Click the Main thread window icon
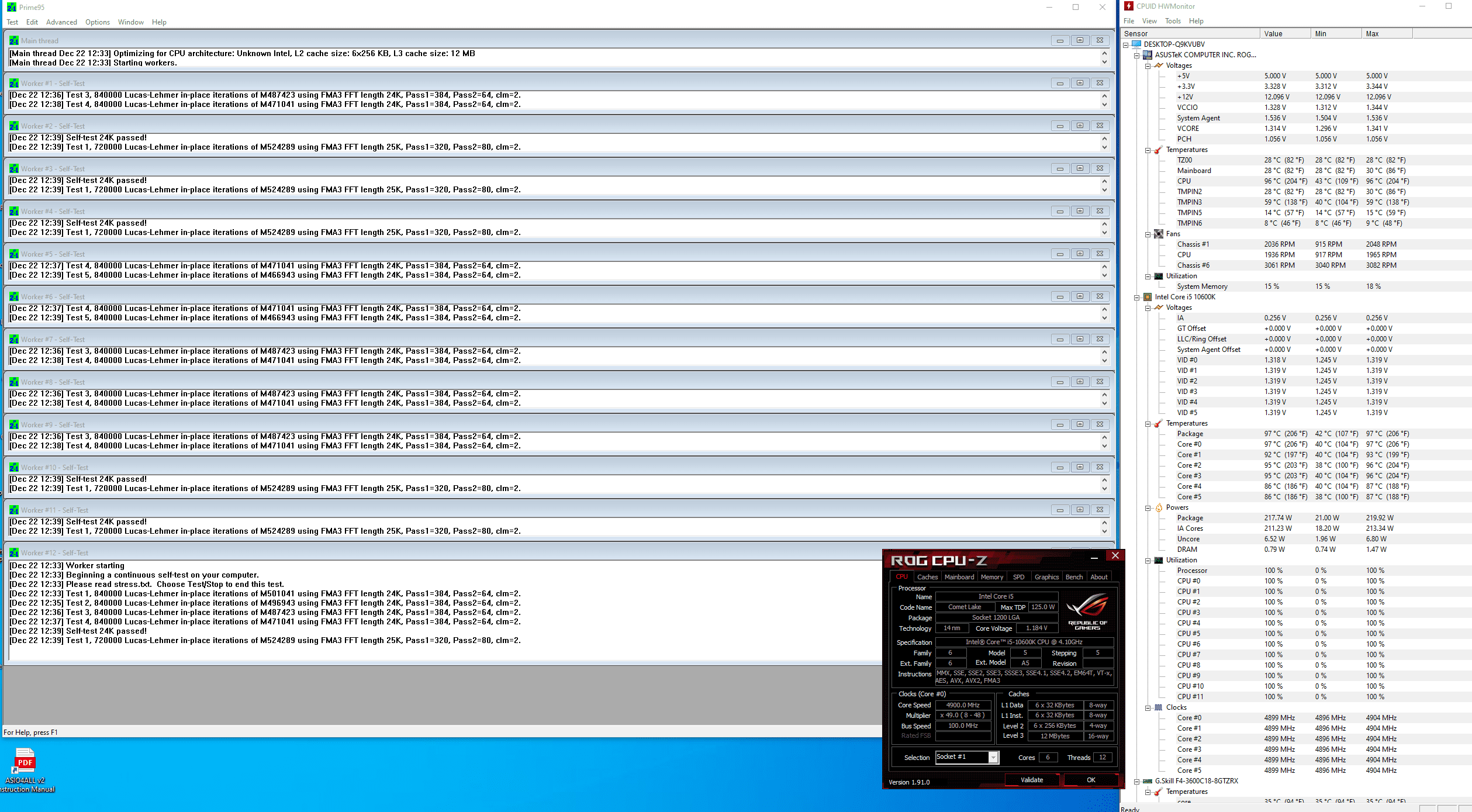 point(14,40)
